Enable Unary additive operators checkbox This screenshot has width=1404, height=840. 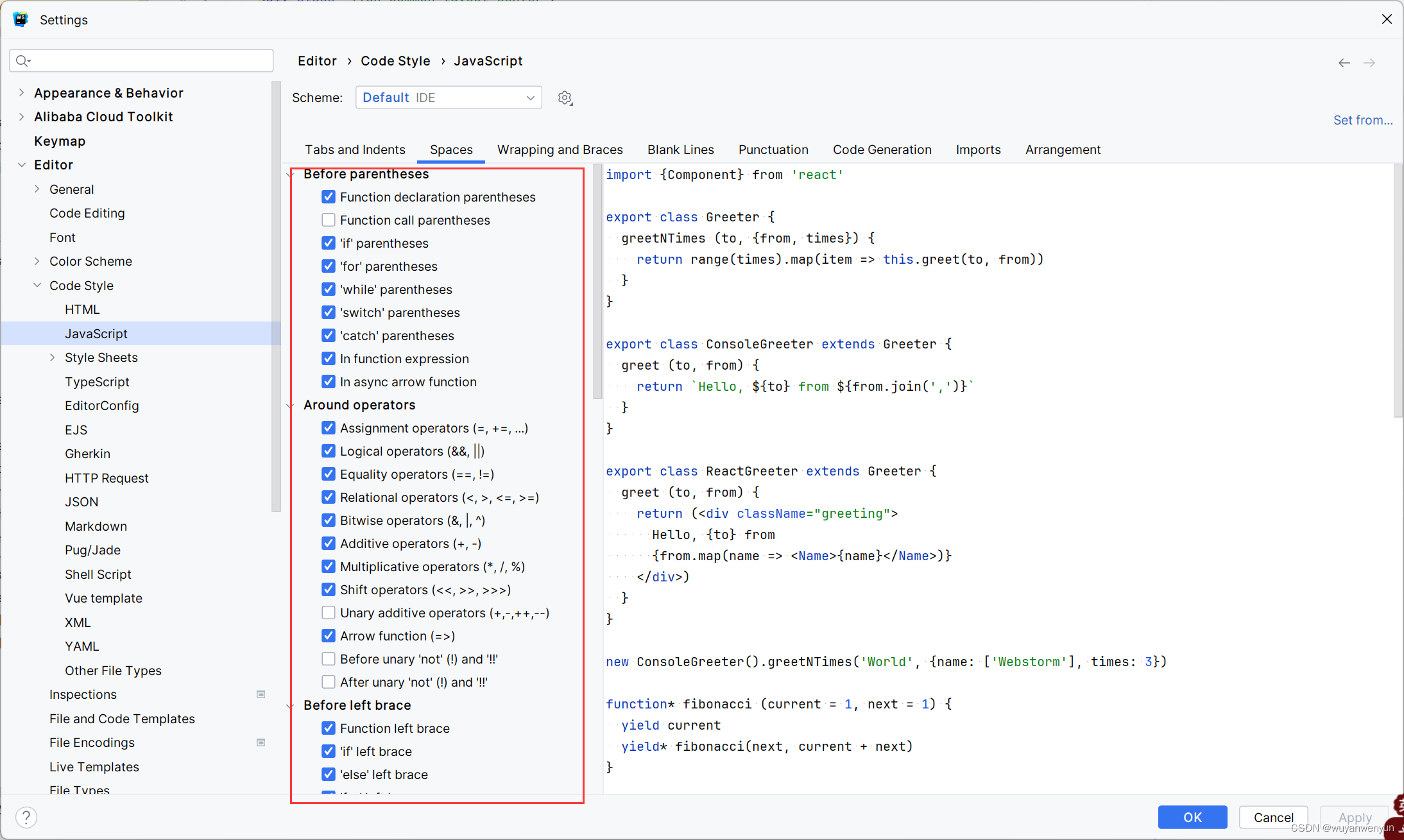coord(329,613)
